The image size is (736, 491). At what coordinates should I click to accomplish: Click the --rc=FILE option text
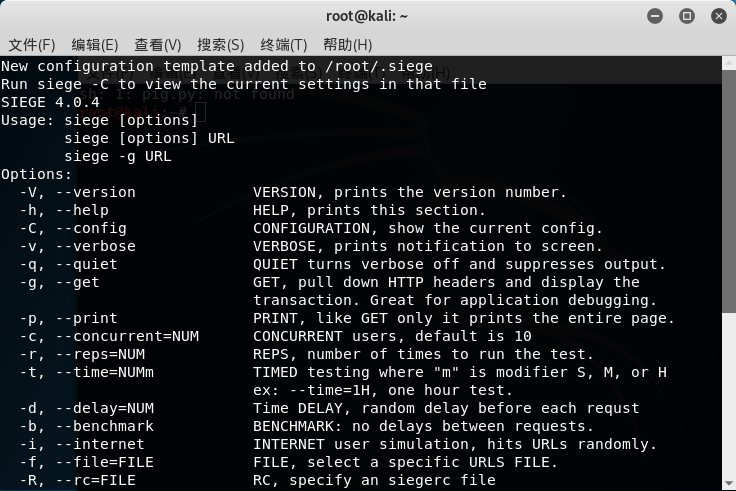[96, 480]
